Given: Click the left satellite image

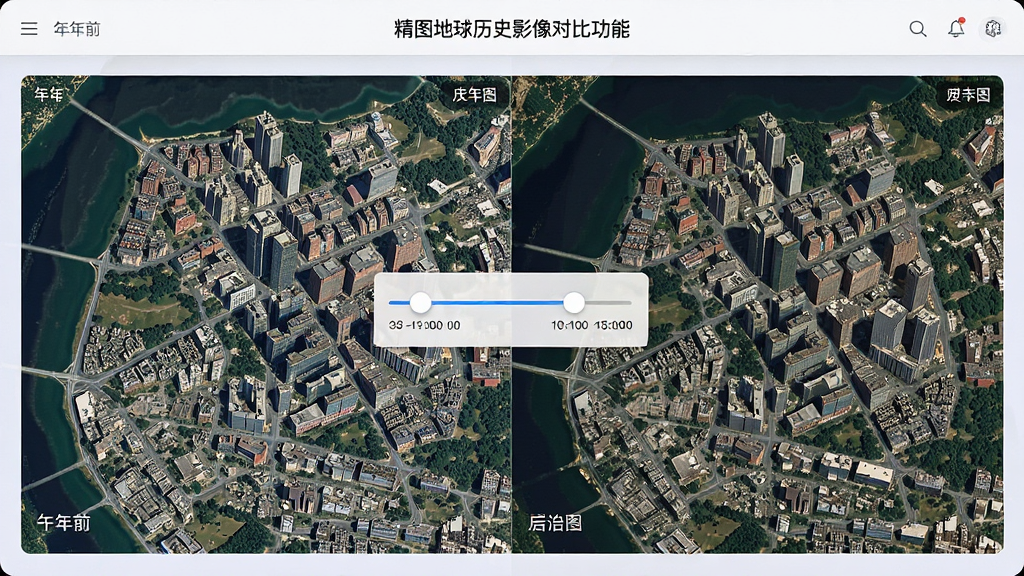Looking at the screenshot, I should (x=266, y=315).
